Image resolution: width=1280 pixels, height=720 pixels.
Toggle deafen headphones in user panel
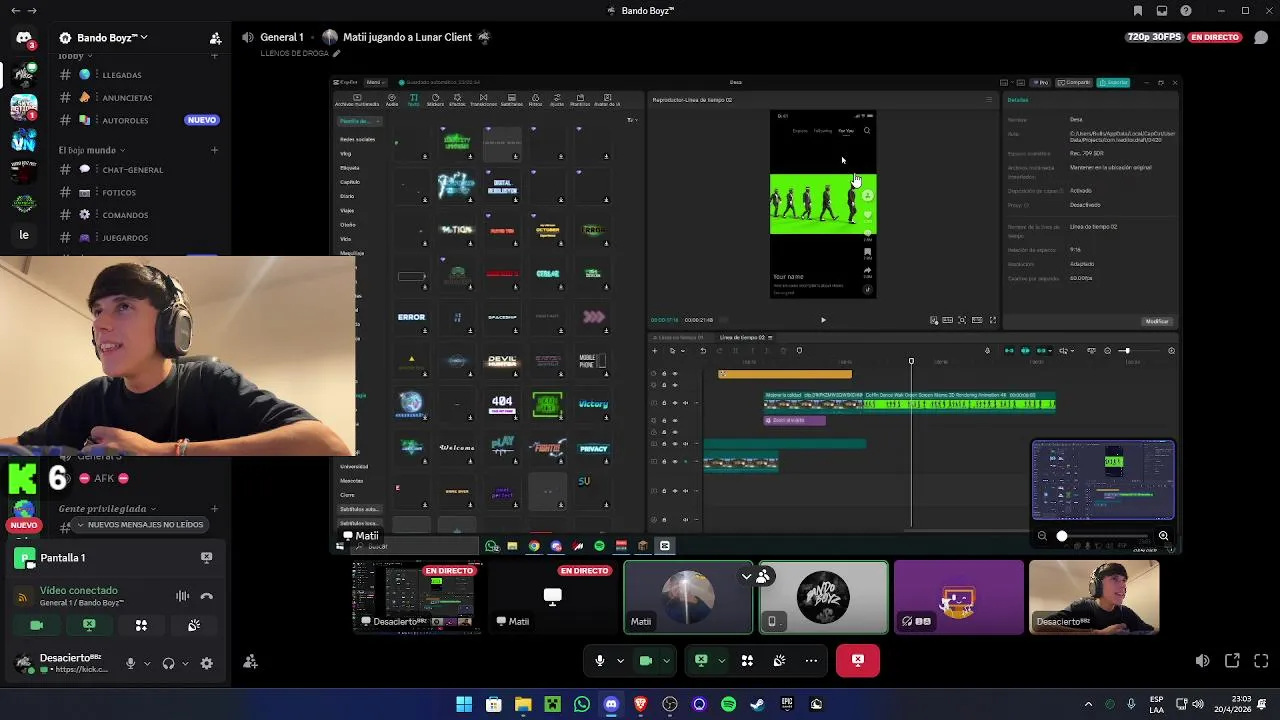168,663
